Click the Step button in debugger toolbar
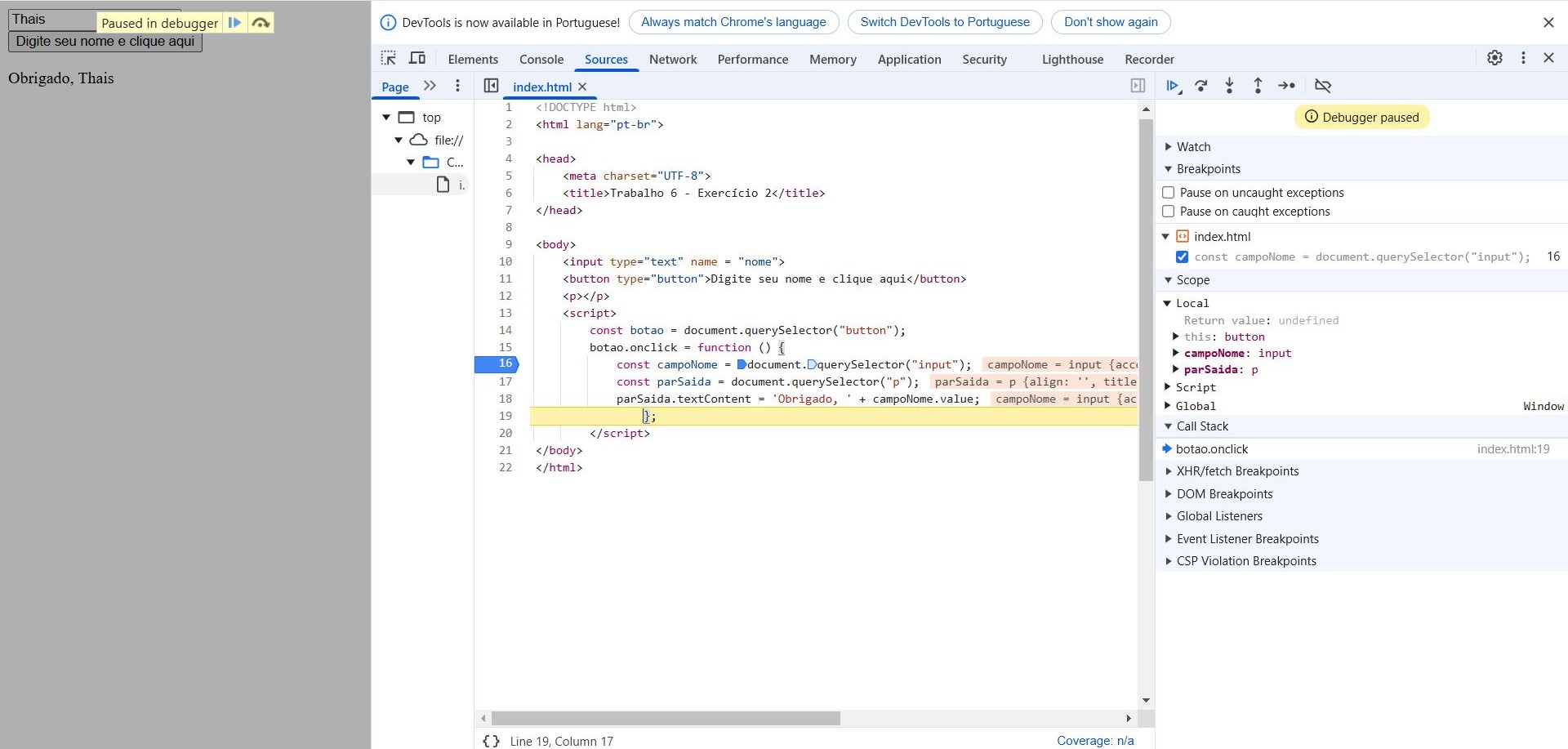Screen dimensions: 1568x749 (1287, 86)
